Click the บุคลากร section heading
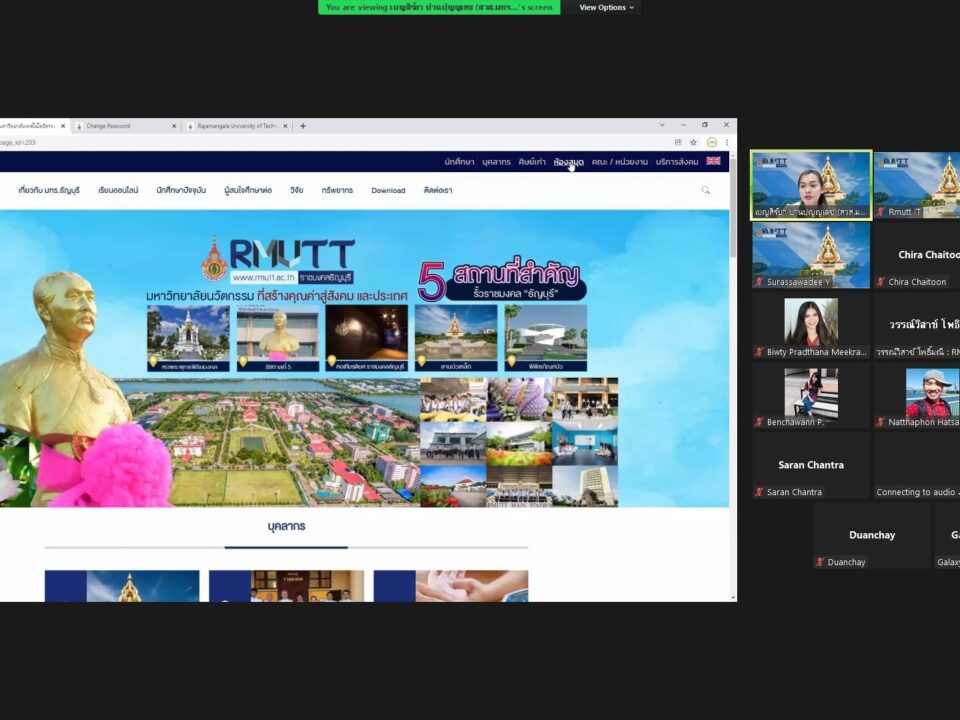The height and width of the screenshot is (720, 960). (x=287, y=527)
